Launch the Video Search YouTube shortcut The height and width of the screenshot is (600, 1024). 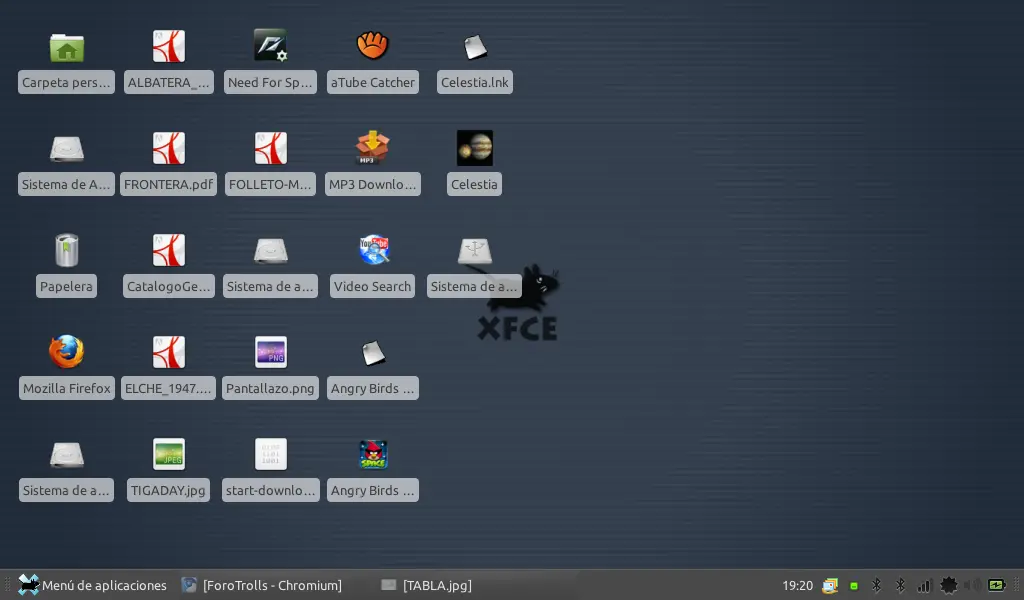[374, 249]
